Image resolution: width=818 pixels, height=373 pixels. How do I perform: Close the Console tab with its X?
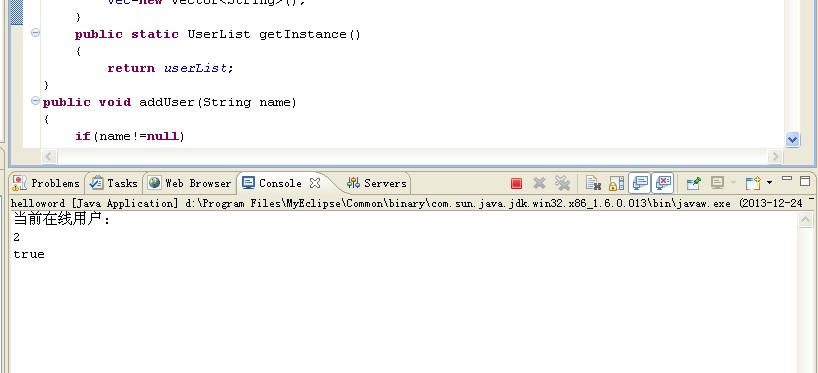pos(315,183)
